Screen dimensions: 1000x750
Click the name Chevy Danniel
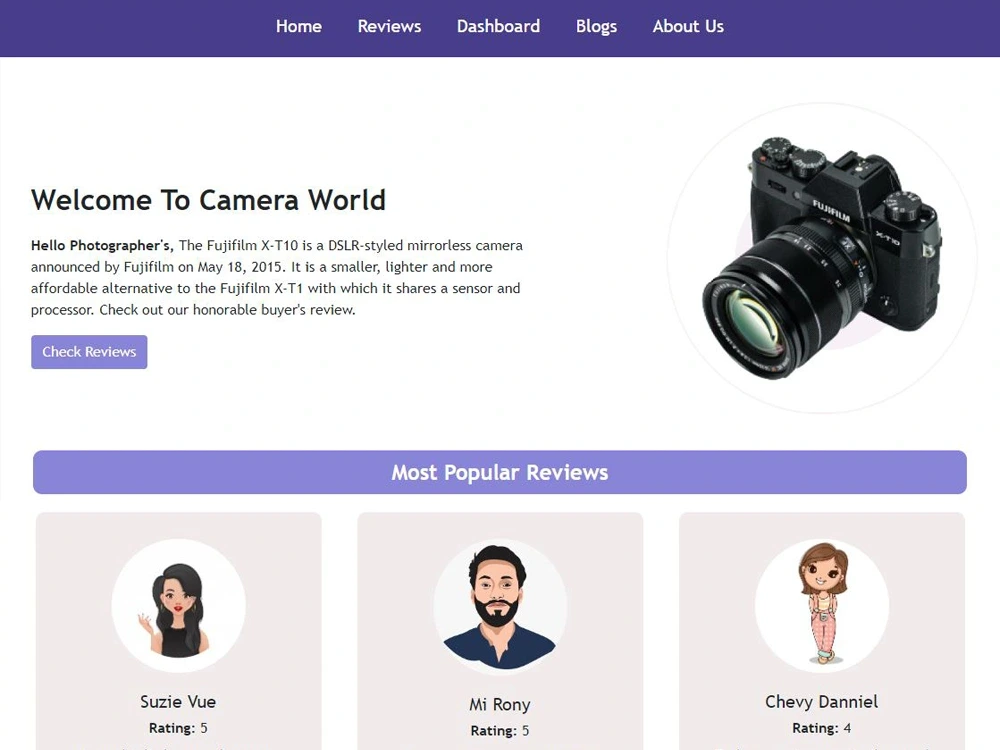click(821, 702)
